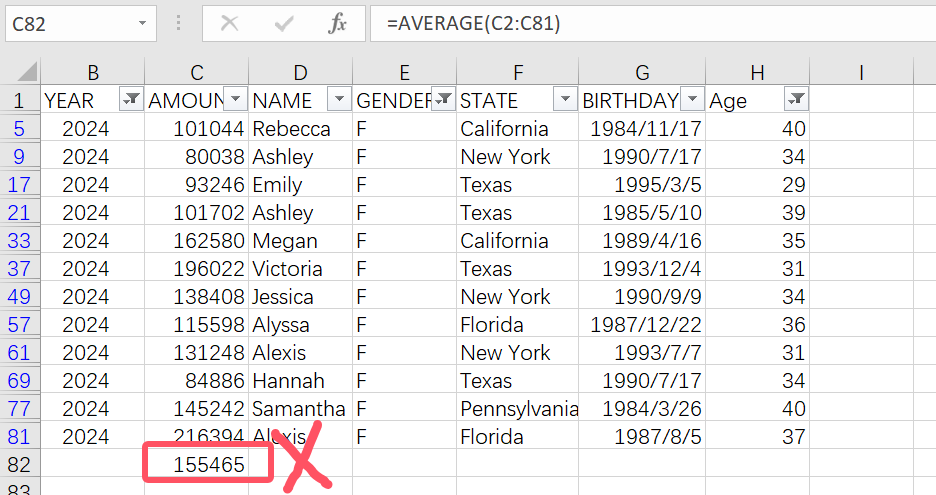Click the Select All corner triangle
This screenshot has height=495, width=936.
click(27, 72)
